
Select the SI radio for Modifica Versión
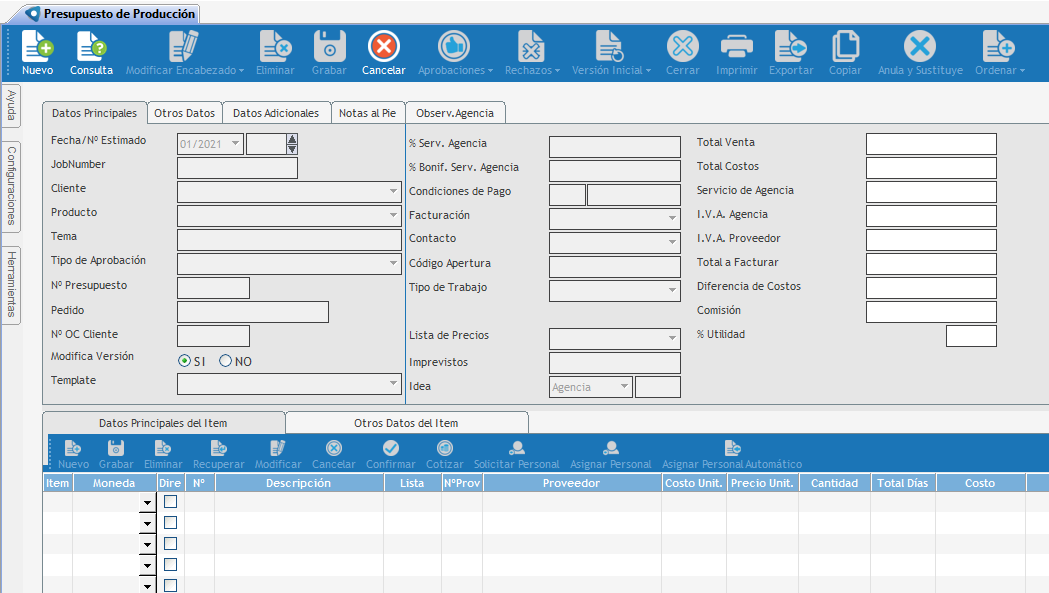click(184, 361)
